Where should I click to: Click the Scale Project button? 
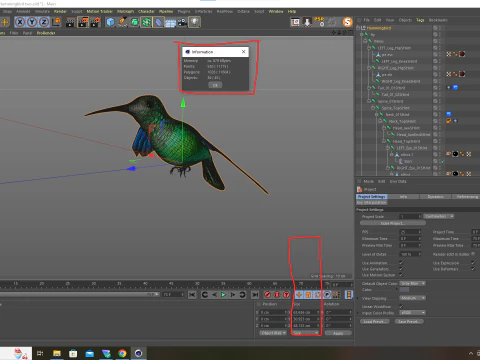(393, 223)
